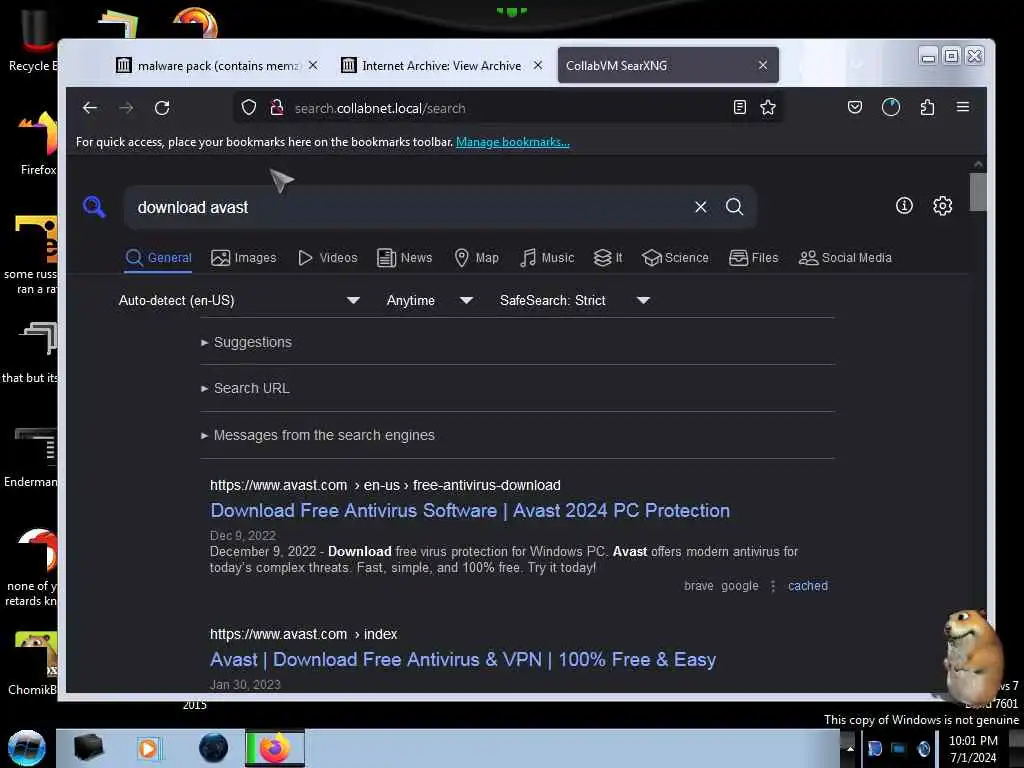Launch Firefox from the taskbar
The image size is (1024, 768).
pos(275,748)
